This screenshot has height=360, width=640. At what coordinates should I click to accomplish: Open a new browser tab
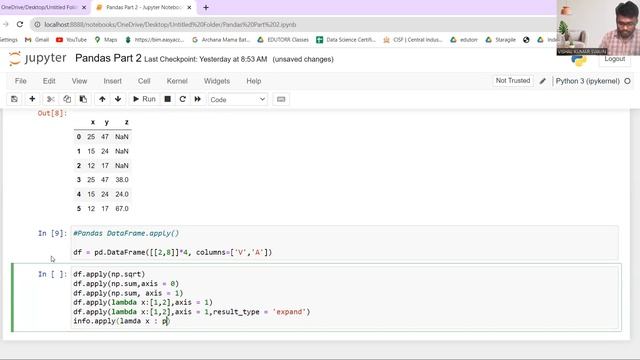[206, 7]
